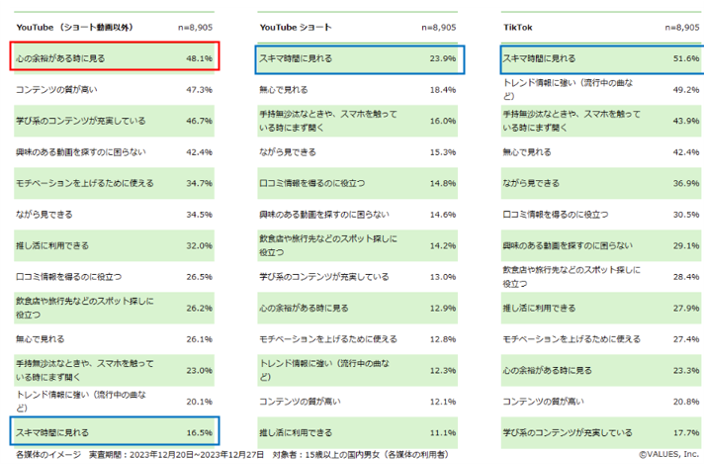
Task: Click the 36.9% value
Action: coord(686,183)
